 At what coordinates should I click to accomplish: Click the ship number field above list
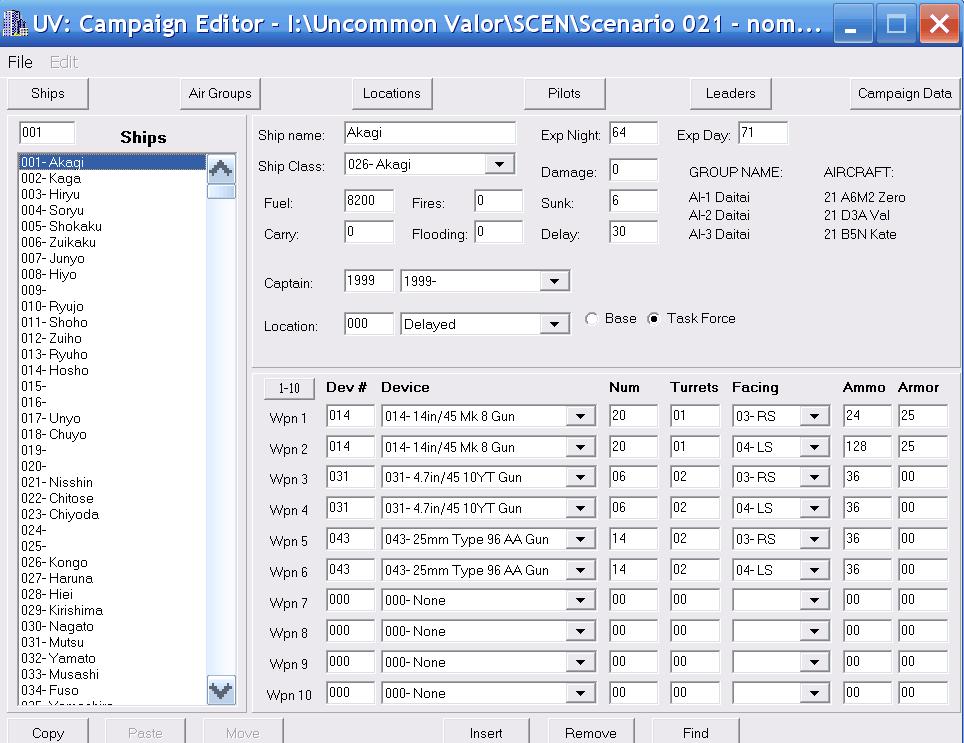coord(47,133)
